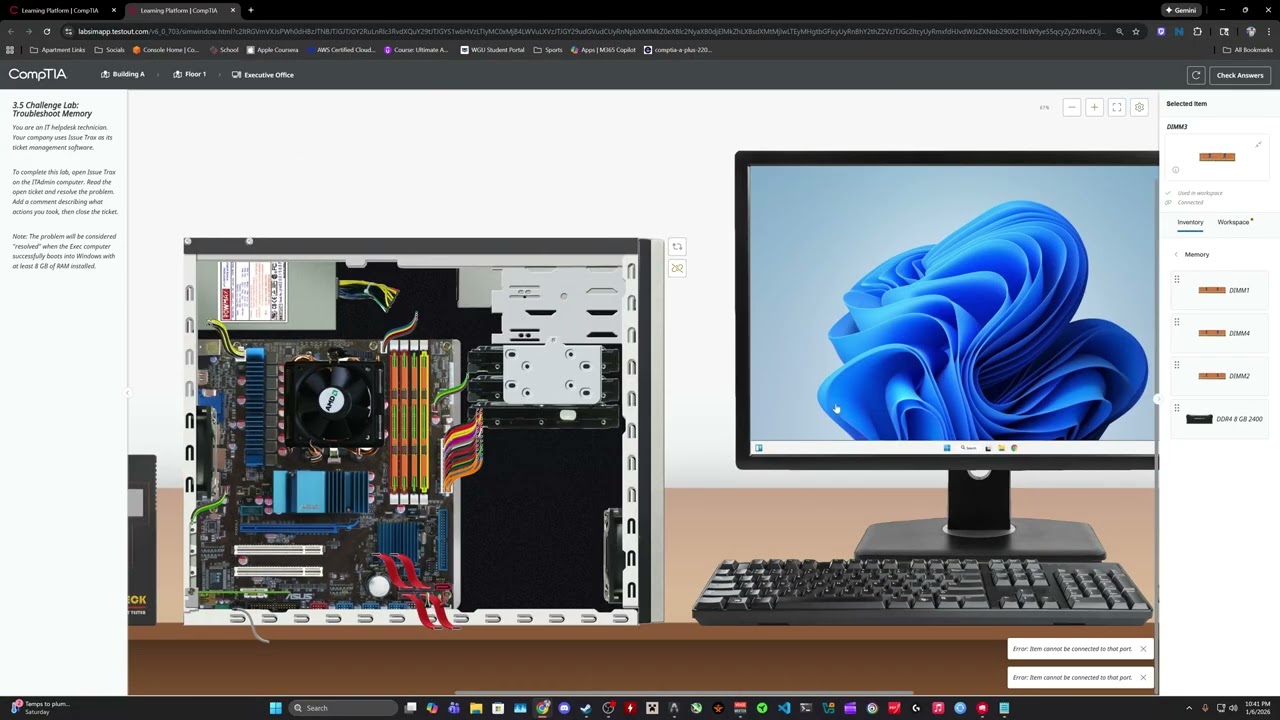
Task: Open workspace settings gear
Action: click(1139, 107)
